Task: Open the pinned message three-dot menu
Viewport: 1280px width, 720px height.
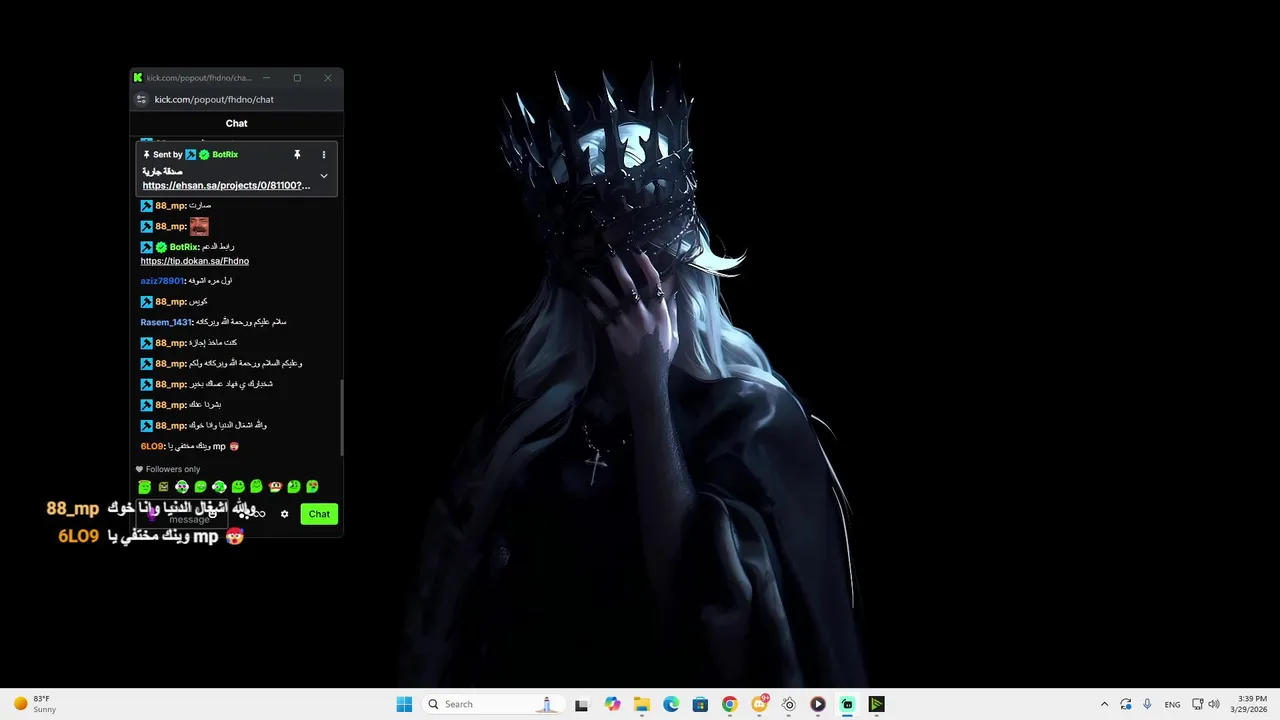Action: (x=323, y=155)
